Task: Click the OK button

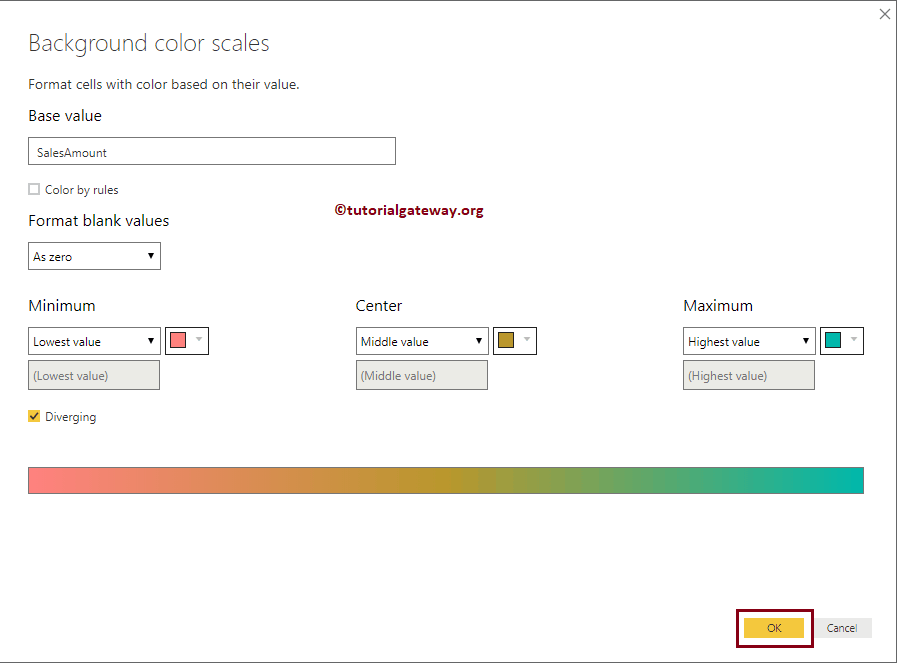Action: point(773,628)
